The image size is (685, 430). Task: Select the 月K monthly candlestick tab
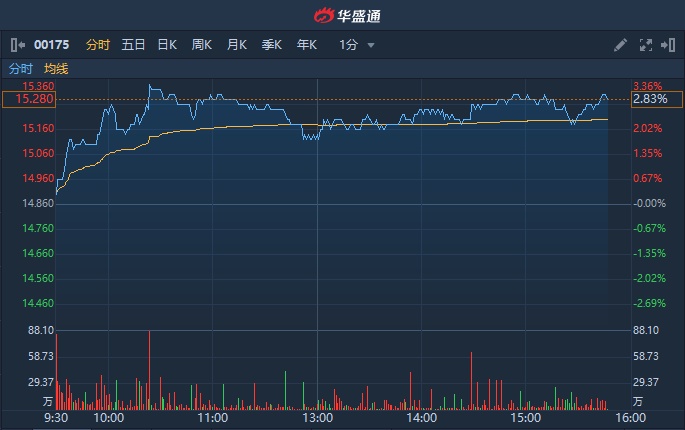237,45
